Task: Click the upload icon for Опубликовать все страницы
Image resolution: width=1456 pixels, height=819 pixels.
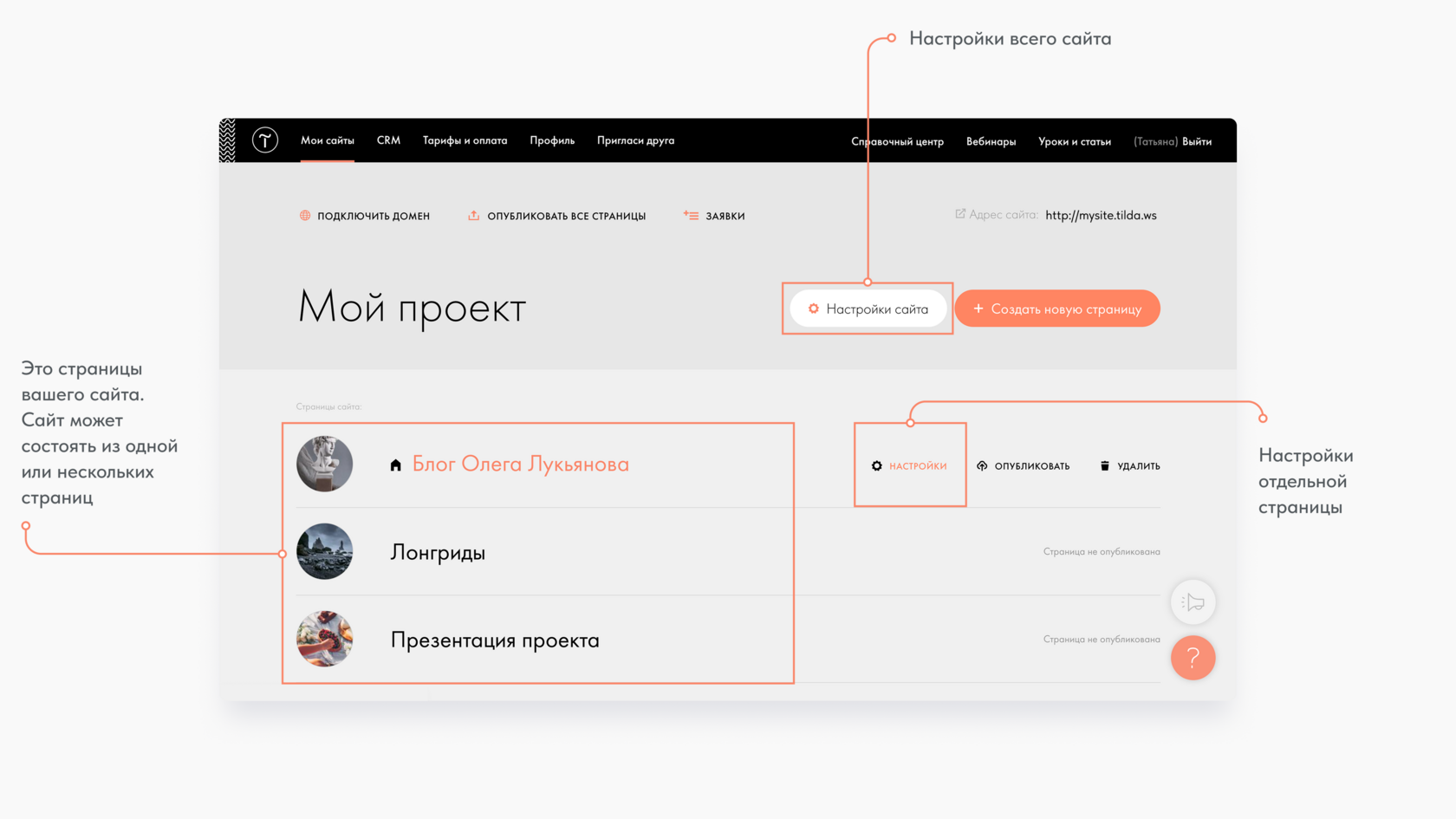Action: (475, 215)
